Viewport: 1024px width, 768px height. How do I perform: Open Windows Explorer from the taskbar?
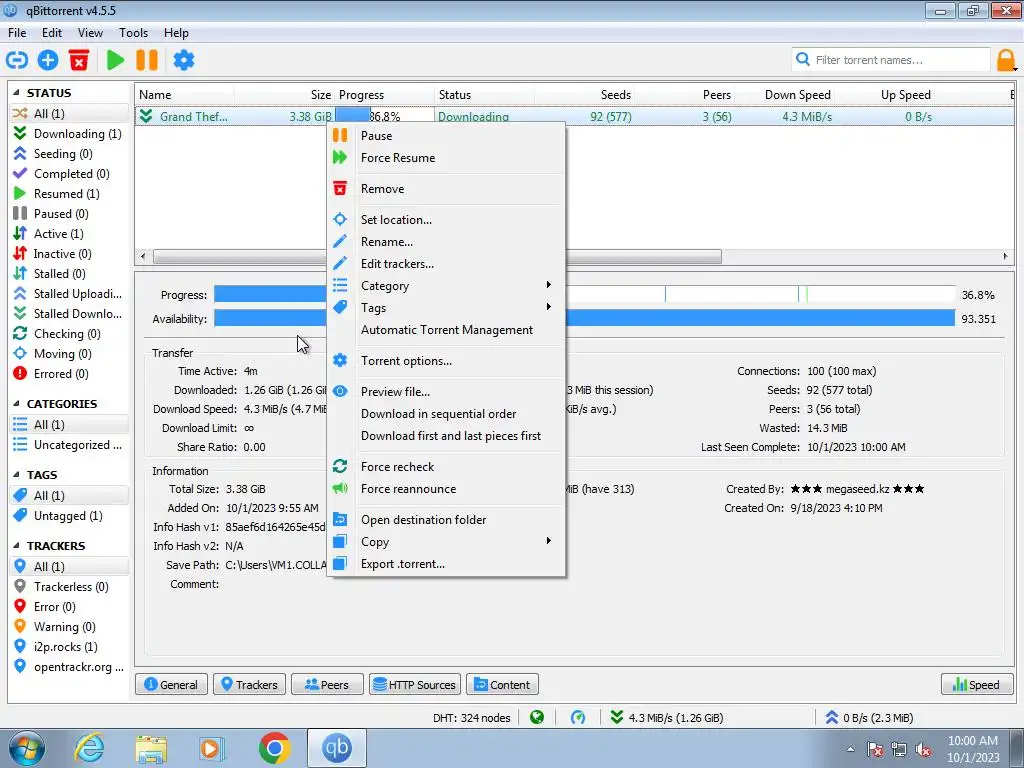point(151,748)
